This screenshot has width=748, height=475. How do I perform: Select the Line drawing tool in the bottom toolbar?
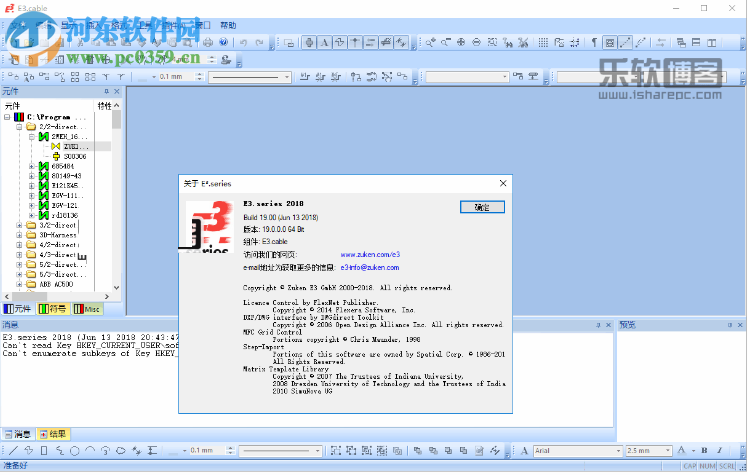click(x=14, y=450)
